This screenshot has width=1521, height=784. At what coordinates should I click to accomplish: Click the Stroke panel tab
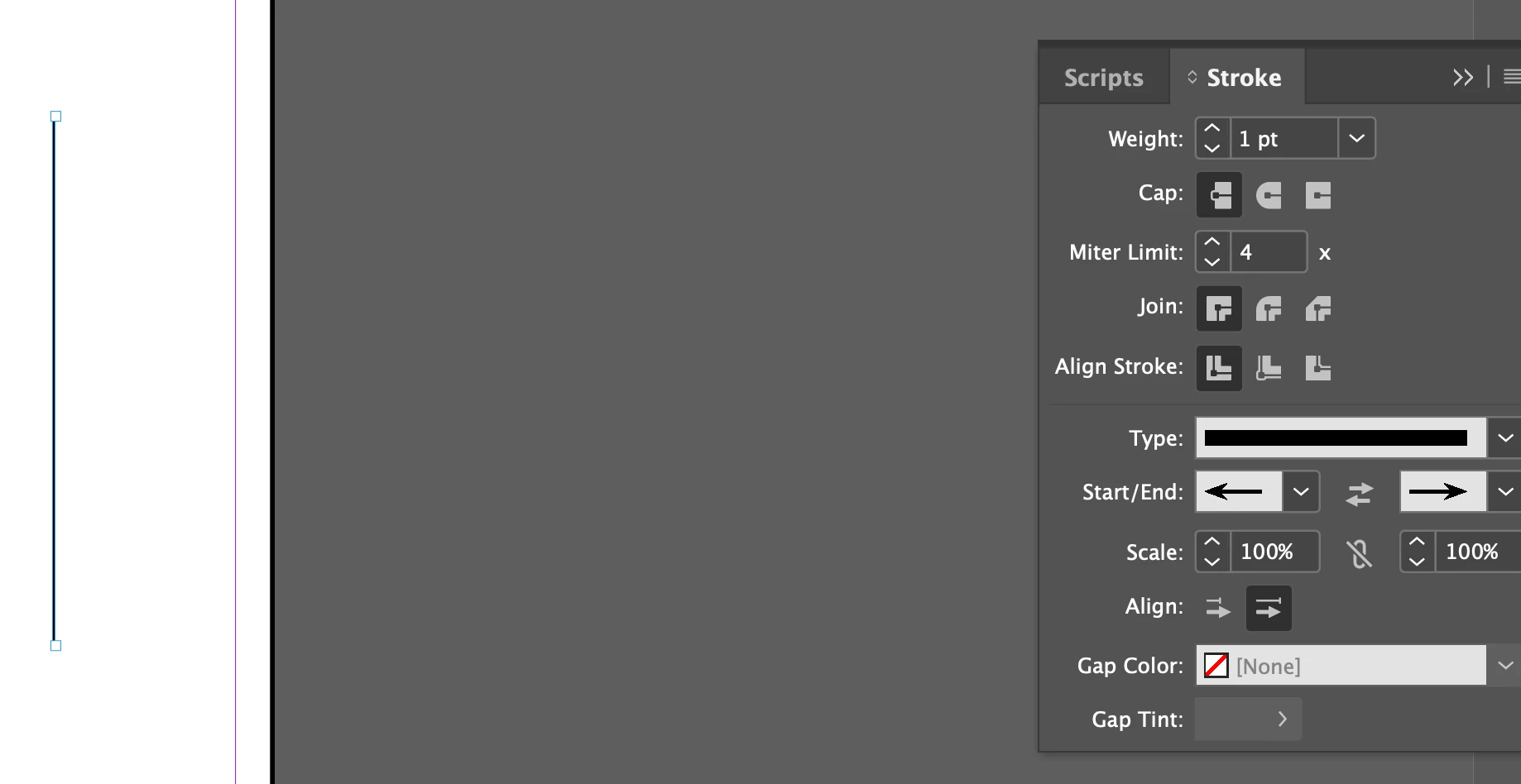coord(1237,78)
